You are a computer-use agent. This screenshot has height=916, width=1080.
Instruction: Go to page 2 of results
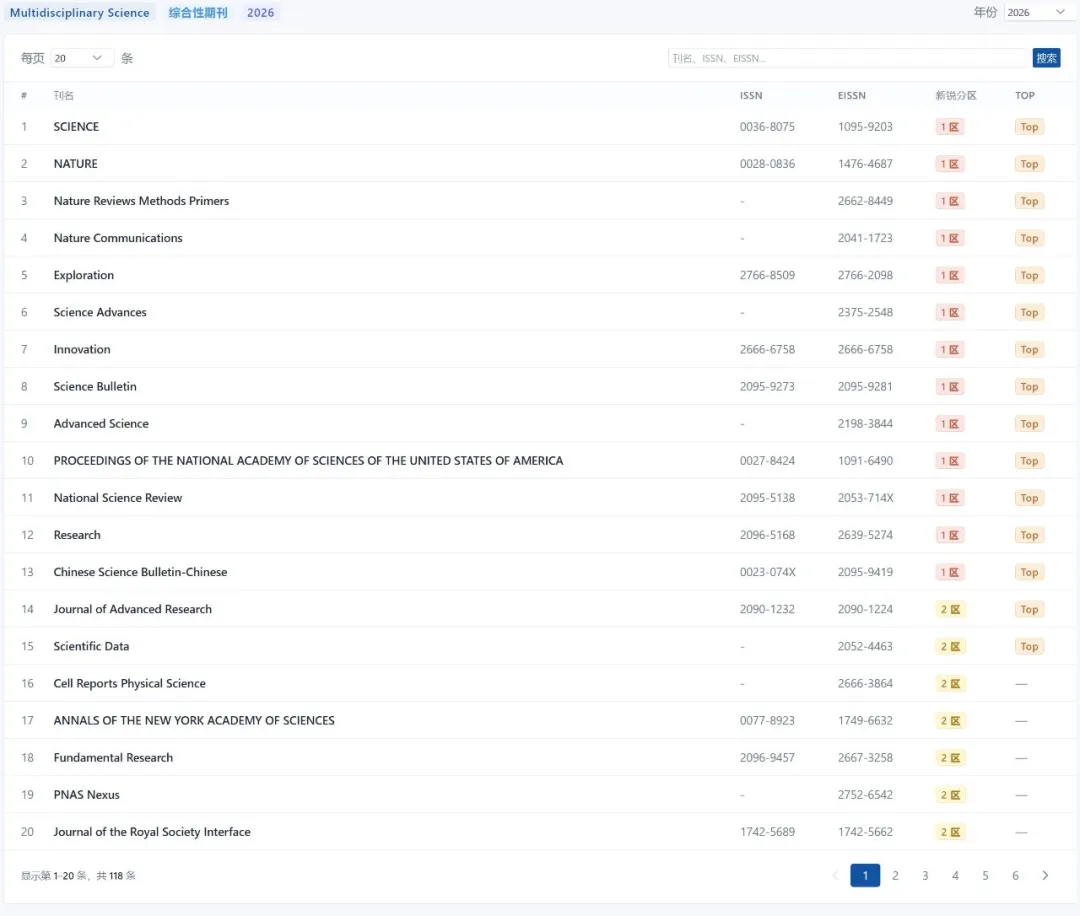point(895,876)
